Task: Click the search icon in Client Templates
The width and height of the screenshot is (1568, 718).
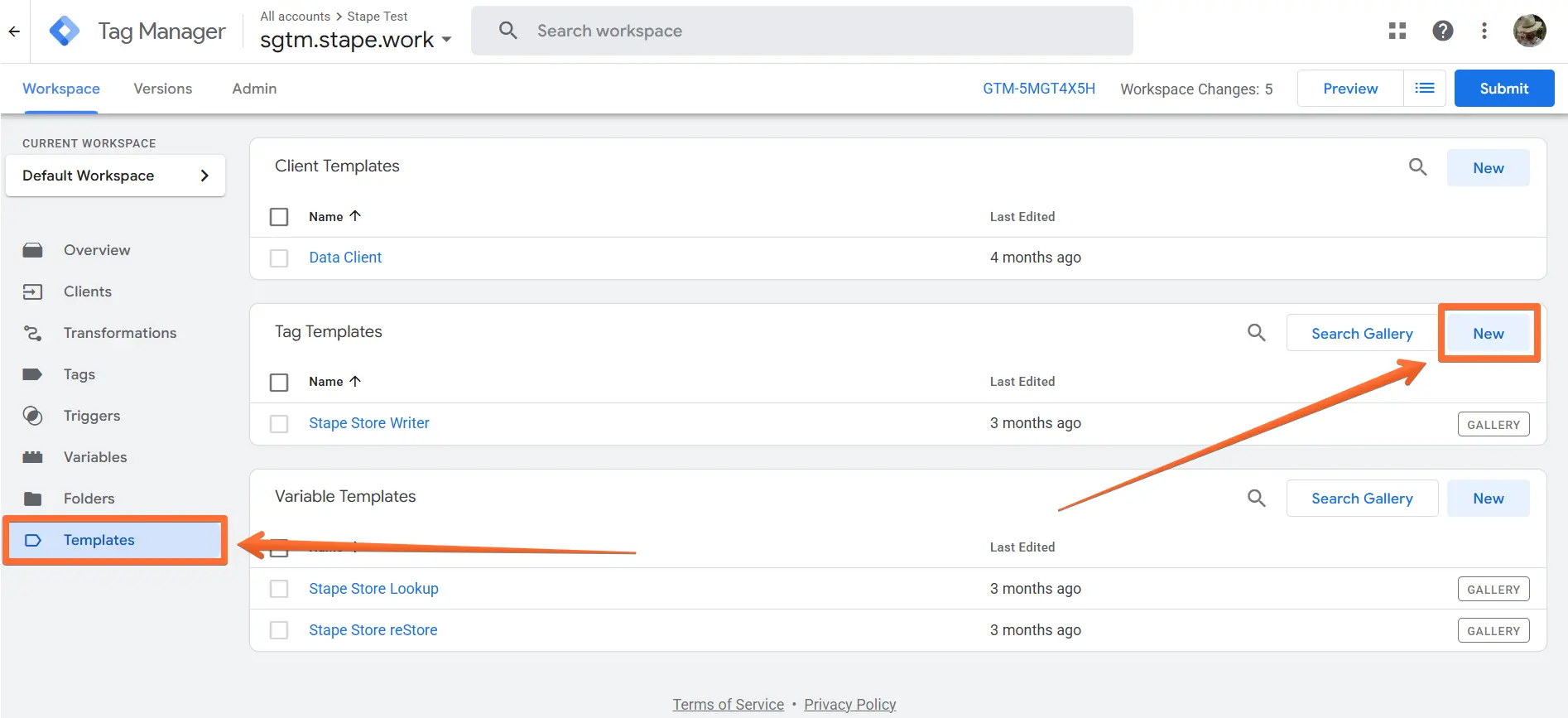Action: [x=1417, y=167]
